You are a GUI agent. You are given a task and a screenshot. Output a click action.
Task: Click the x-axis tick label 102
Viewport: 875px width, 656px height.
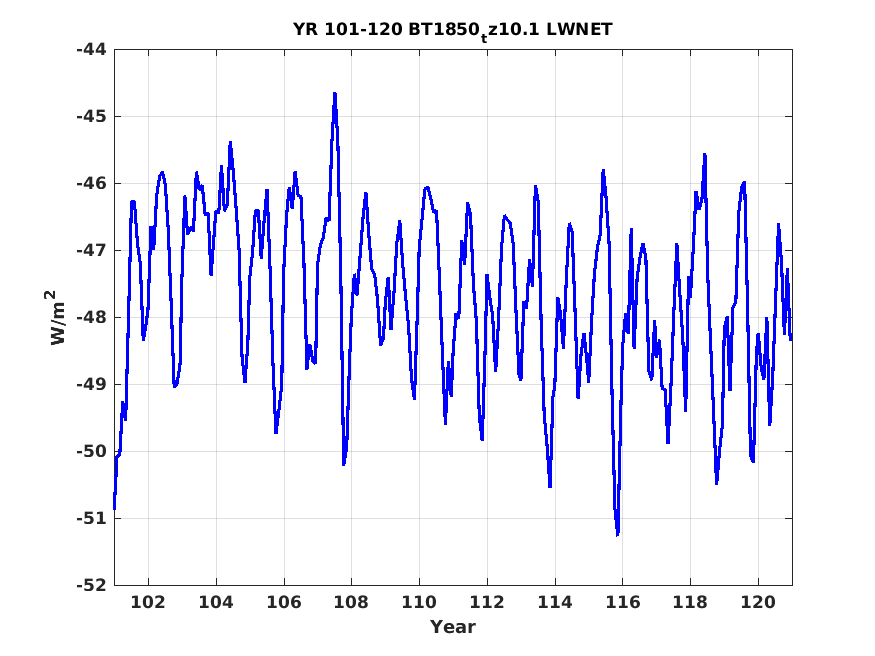tap(148, 602)
